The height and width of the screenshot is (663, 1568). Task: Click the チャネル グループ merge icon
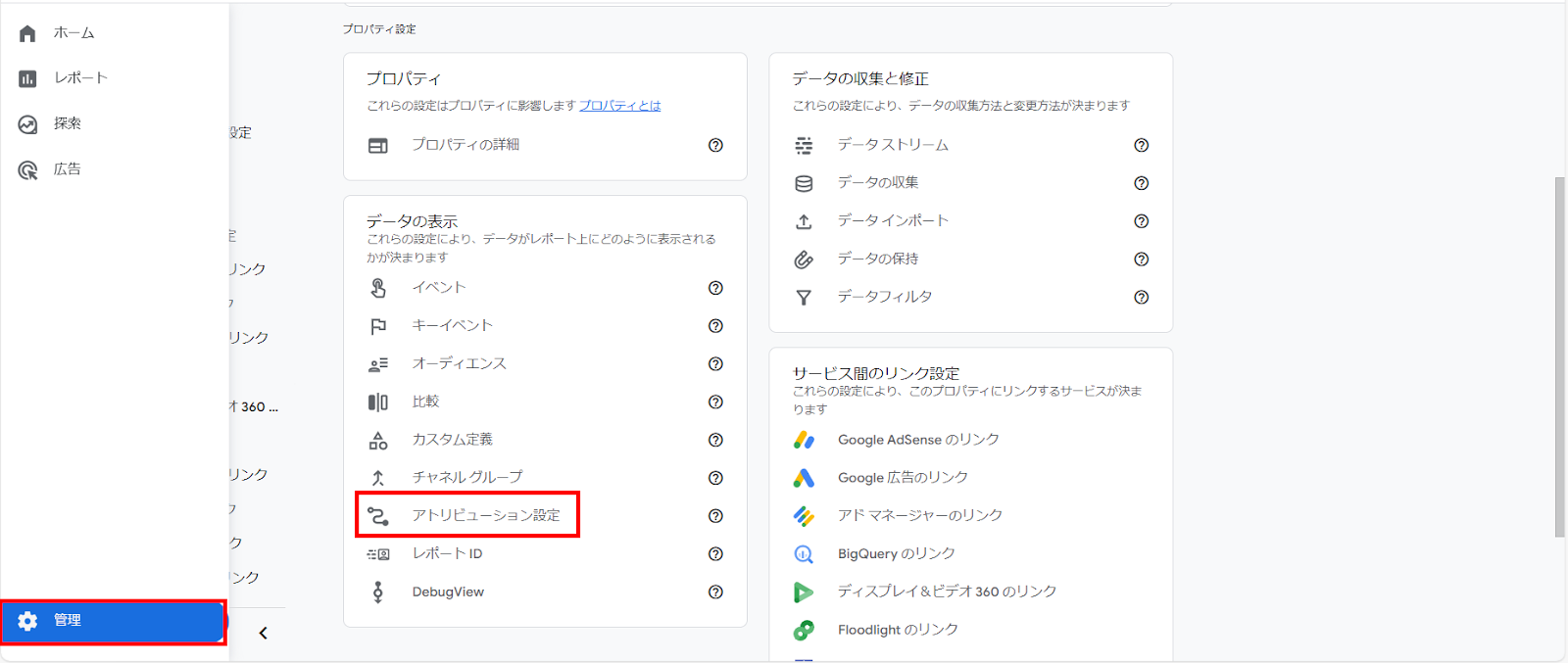click(x=378, y=478)
